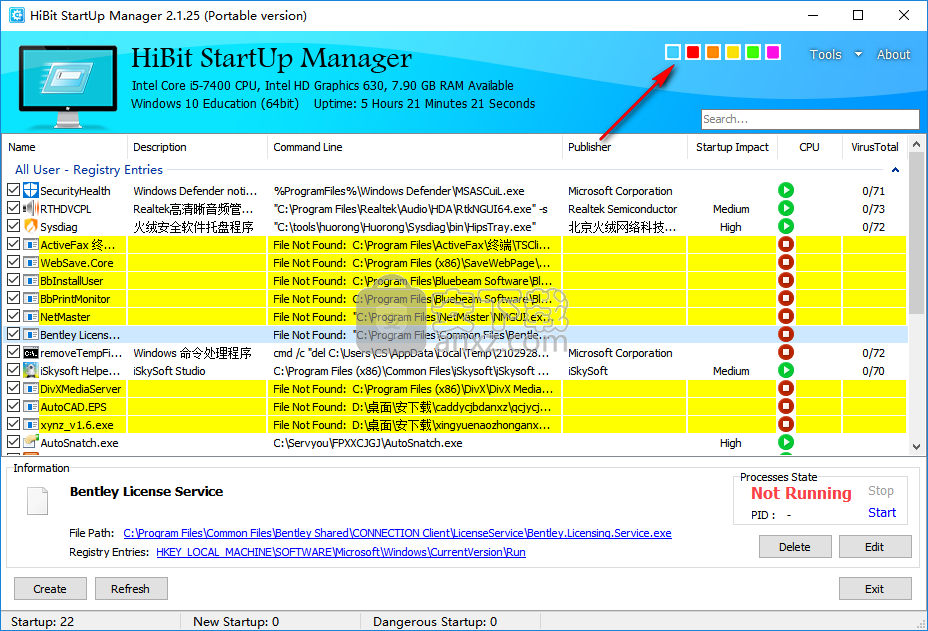Image resolution: width=928 pixels, height=631 pixels.
Task: Click the removeTempFi... cmd icon
Action: [31, 353]
